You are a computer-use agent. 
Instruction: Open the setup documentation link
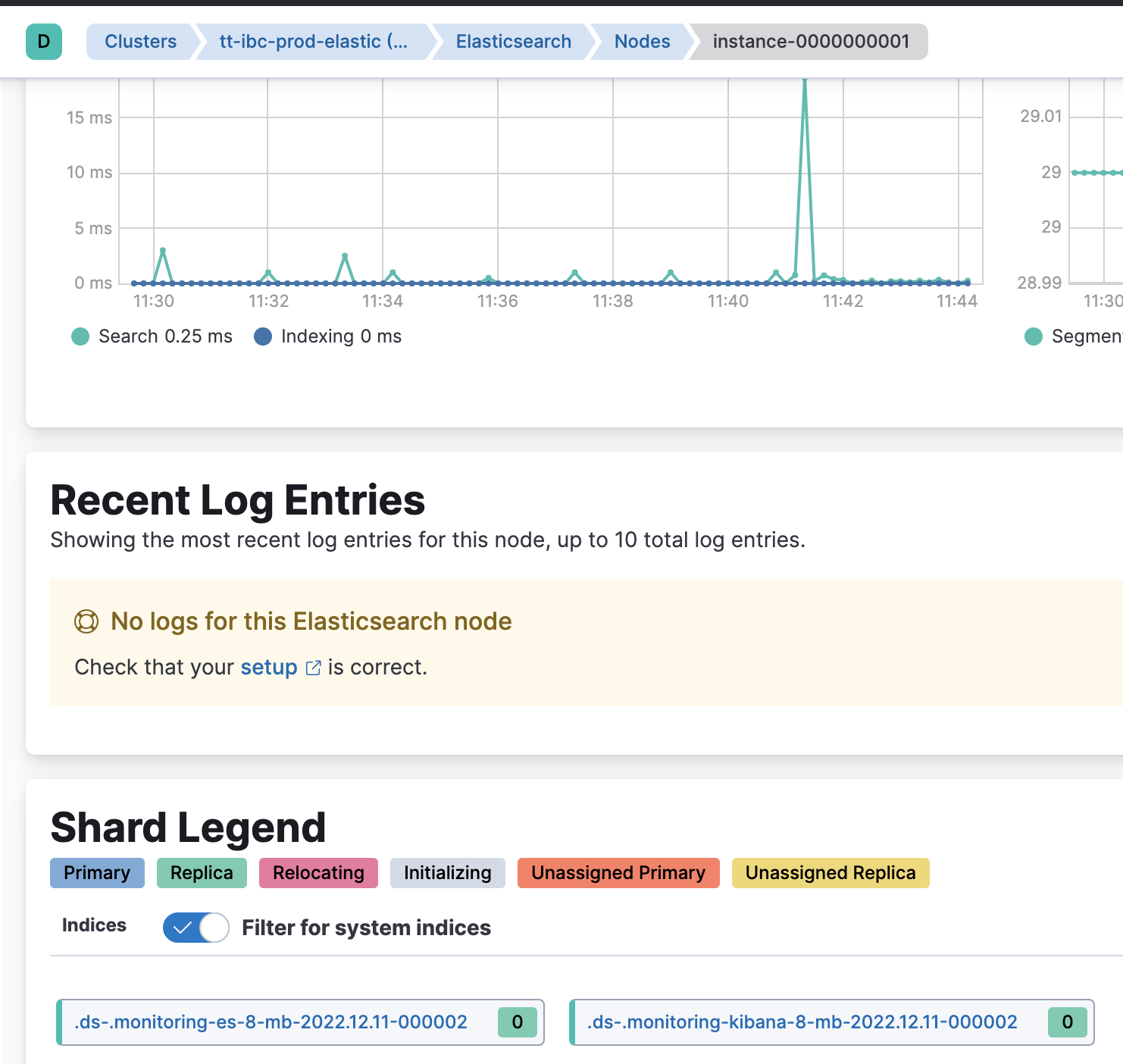(269, 668)
